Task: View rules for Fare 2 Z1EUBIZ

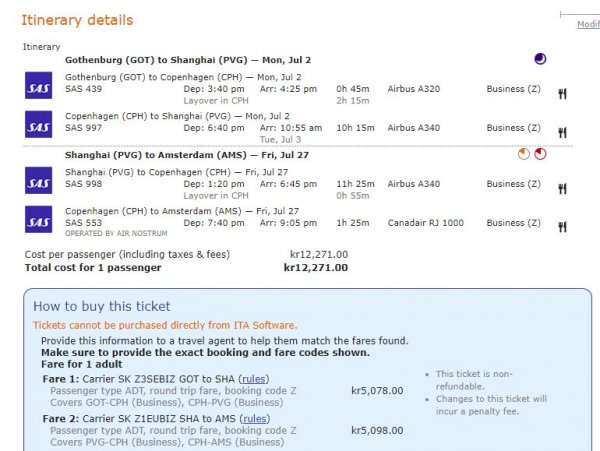Action: point(254,418)
